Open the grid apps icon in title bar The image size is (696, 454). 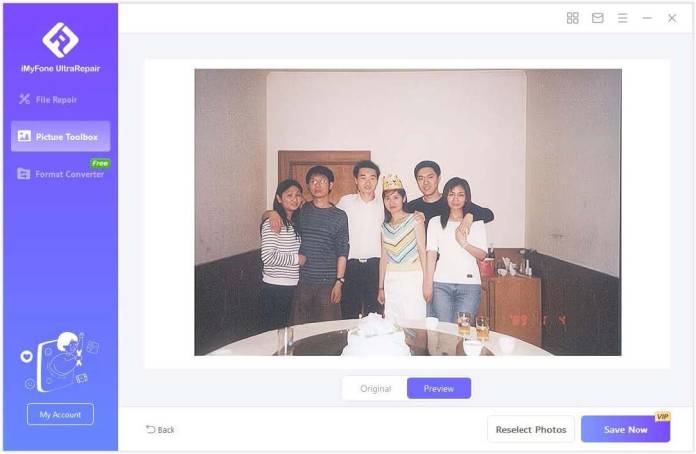click(x=573, y=18)
